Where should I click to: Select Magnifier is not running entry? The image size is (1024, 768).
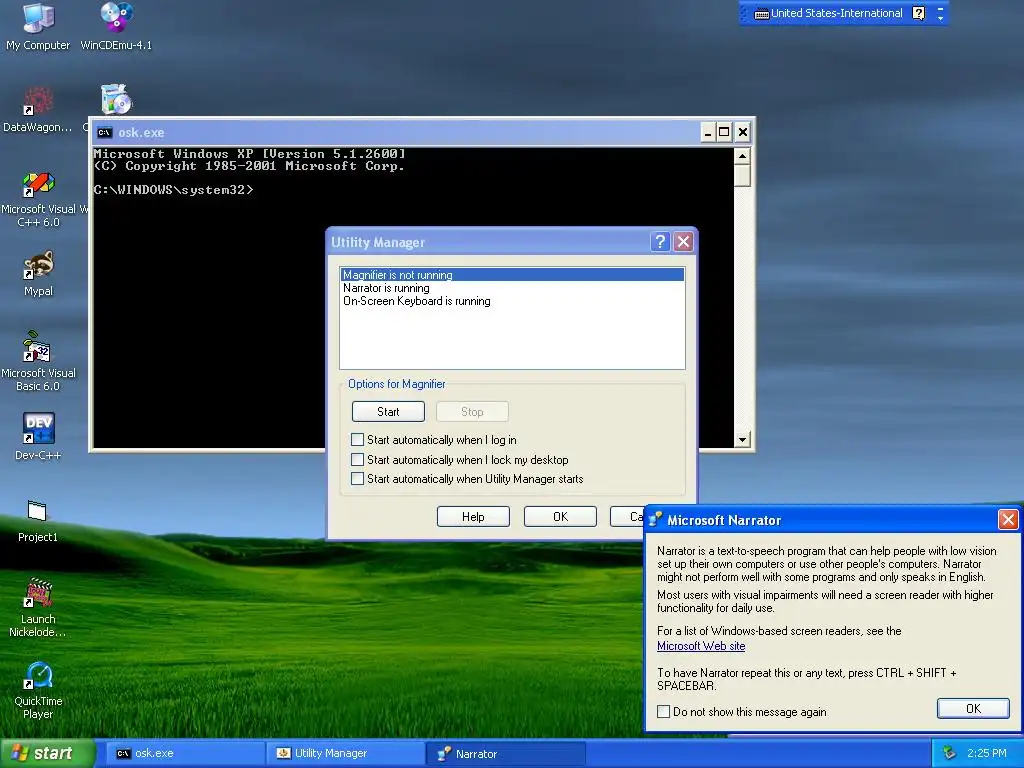[512, 275]
